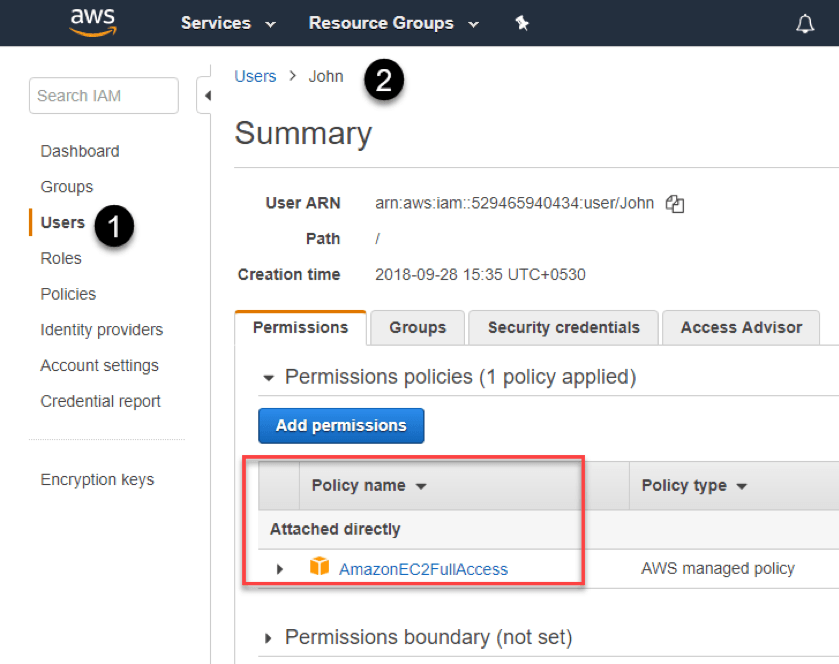The image size is (839, 664).
Task: Click the orange AmazonEC2FullAccess policy box icon
Action: coord(319,568)
